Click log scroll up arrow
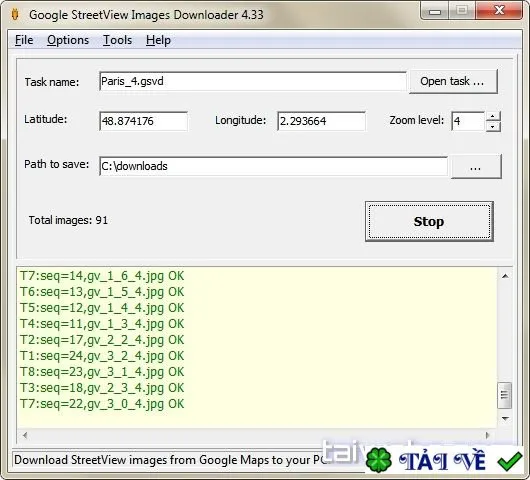 (x=505, y=276)
